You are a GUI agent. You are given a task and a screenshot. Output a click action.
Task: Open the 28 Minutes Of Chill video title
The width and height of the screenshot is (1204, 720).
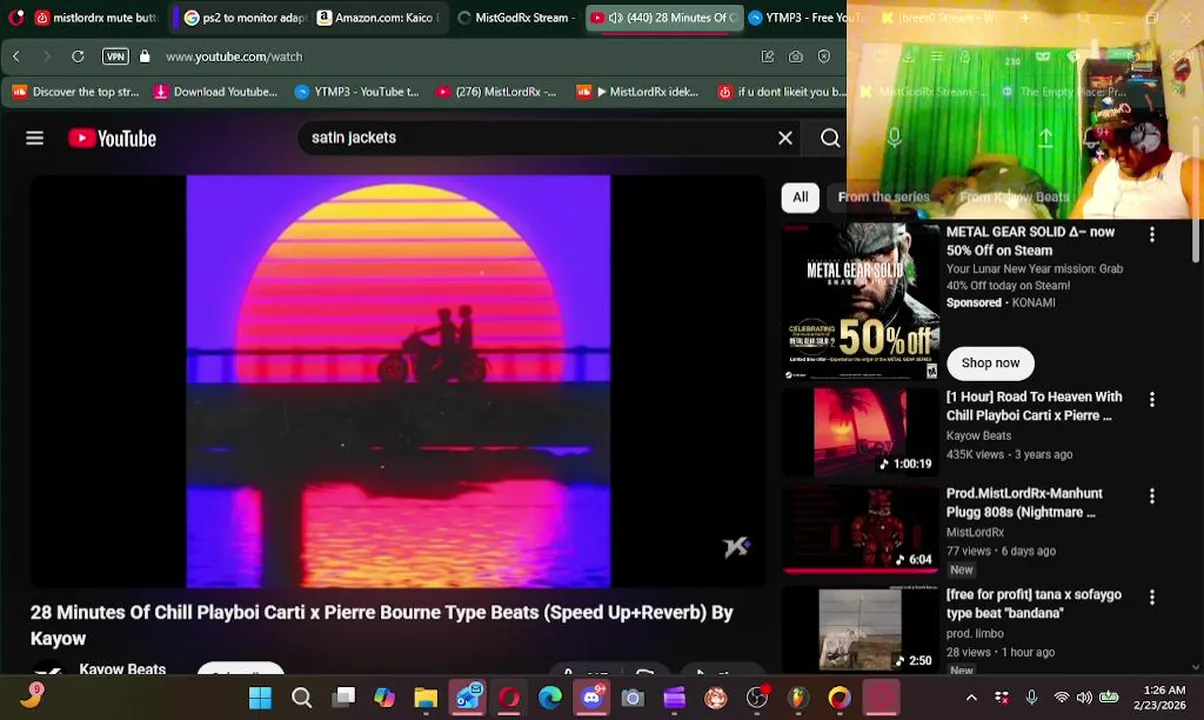pyautogui.click(x=382, y=625)
